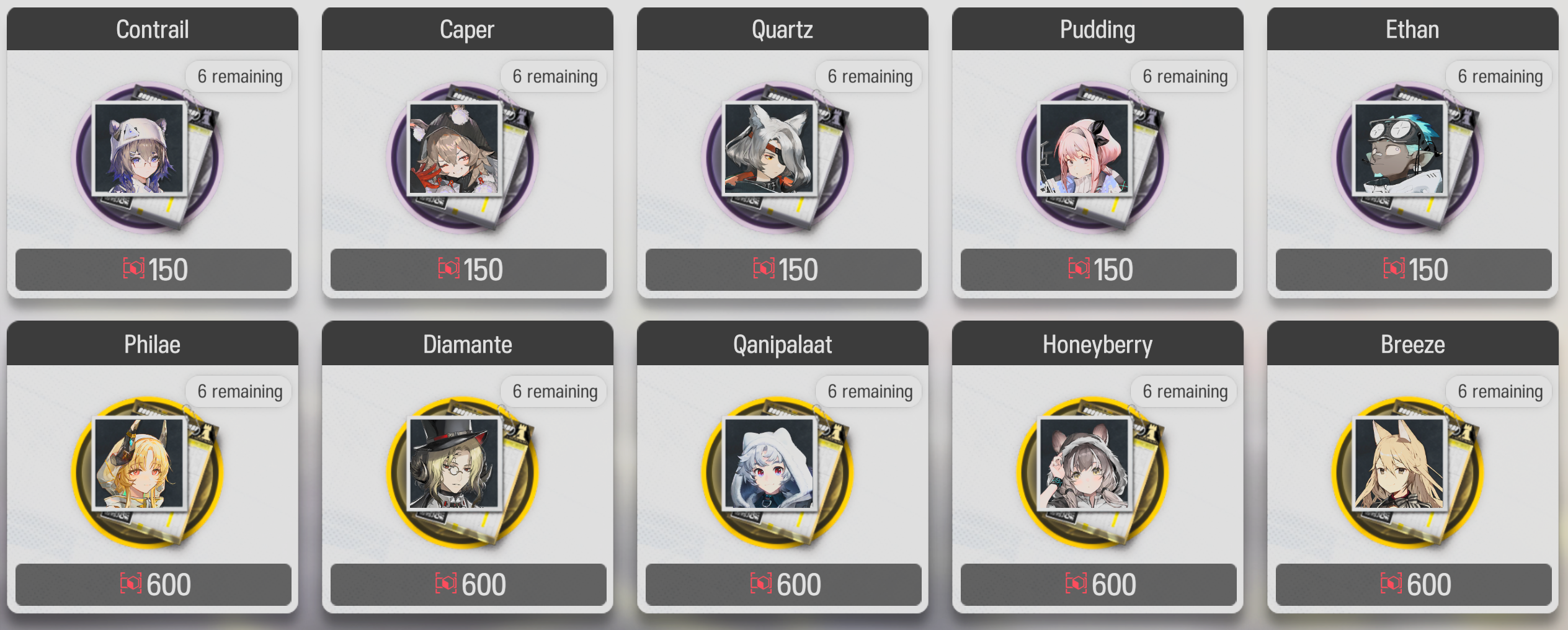The width and height of the screenshot is (1568, 630).
Task: Select Diamante's gold token portrait
Action: pyautogui.click(x=462, y=472)
